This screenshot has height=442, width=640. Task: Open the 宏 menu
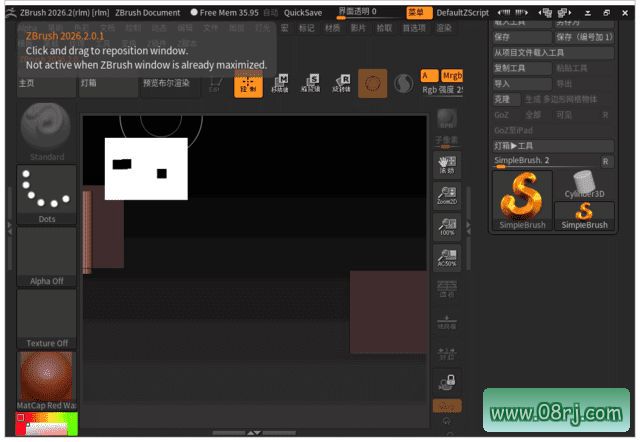coord(284,28)
